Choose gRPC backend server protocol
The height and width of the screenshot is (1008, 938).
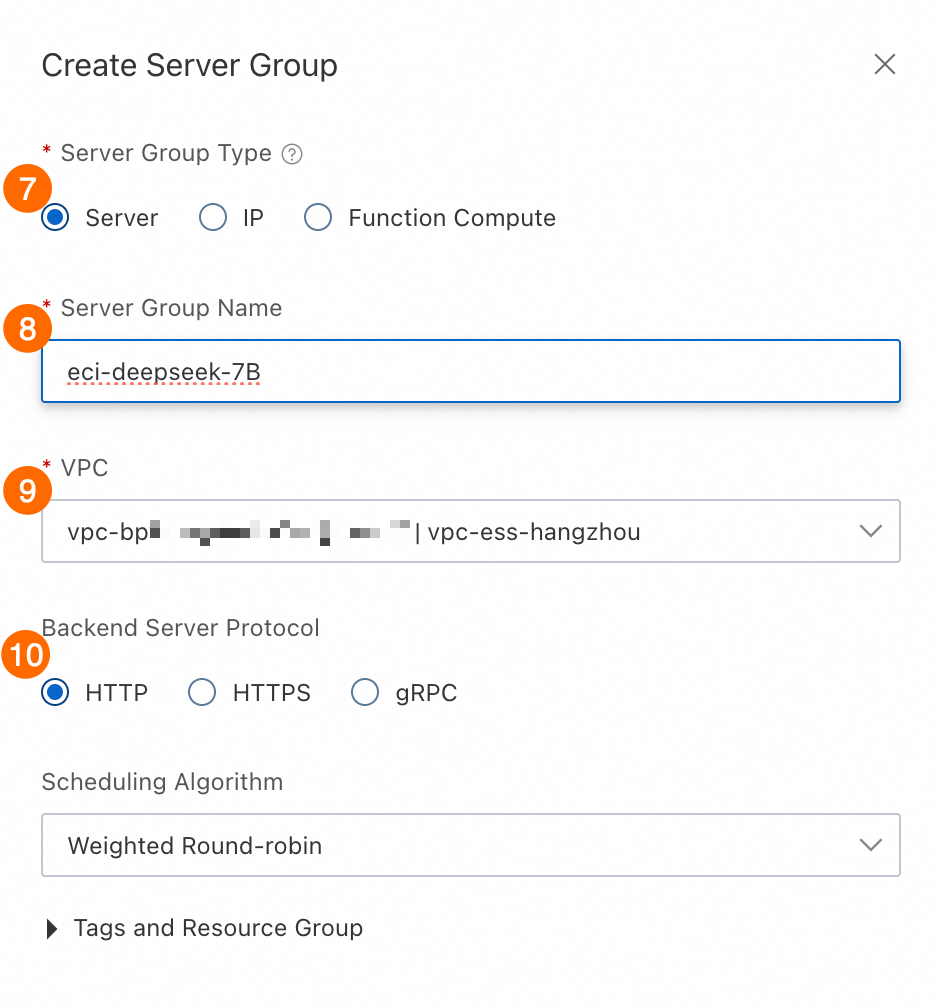(x=365, y=692)
